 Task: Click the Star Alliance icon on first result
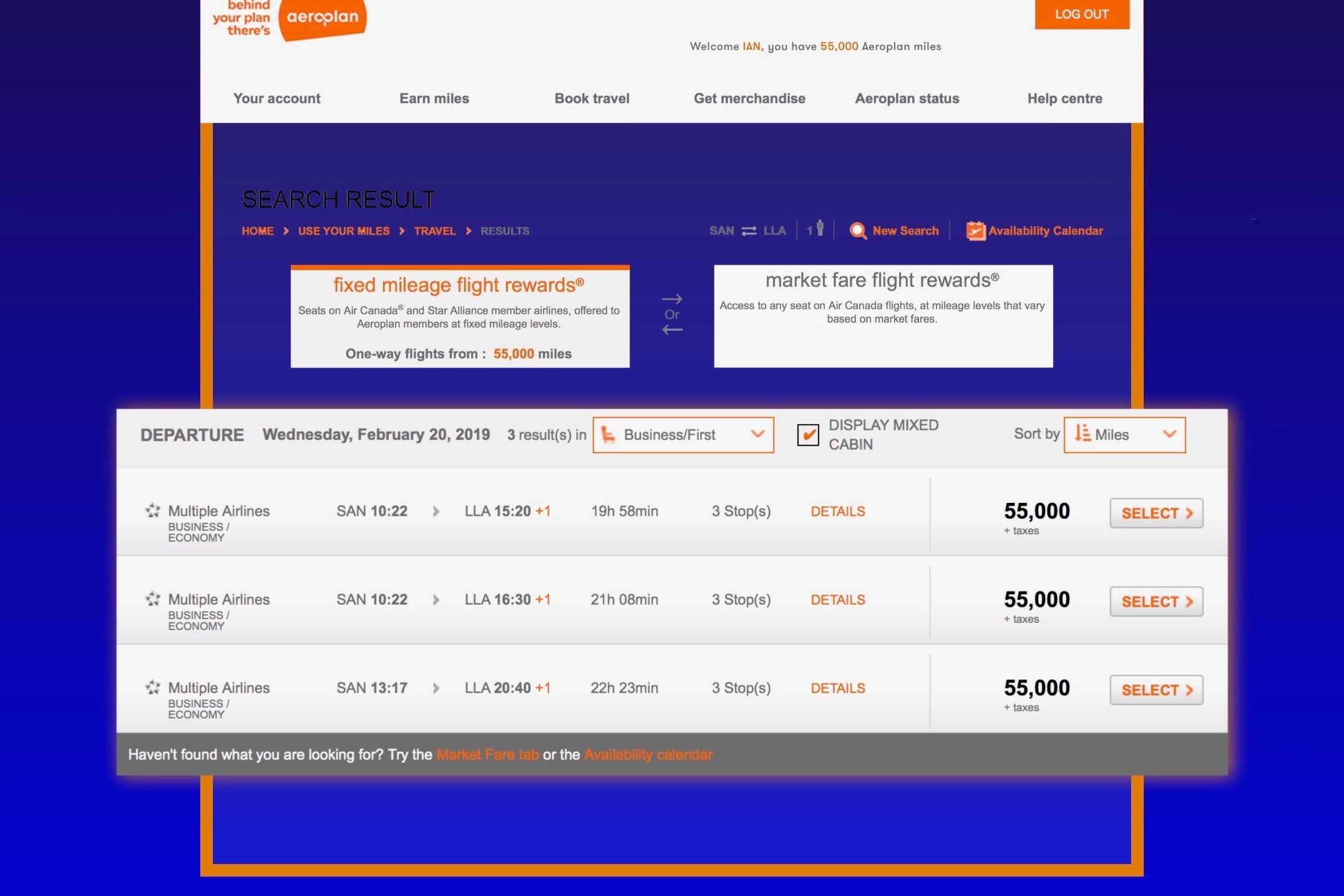153,510
